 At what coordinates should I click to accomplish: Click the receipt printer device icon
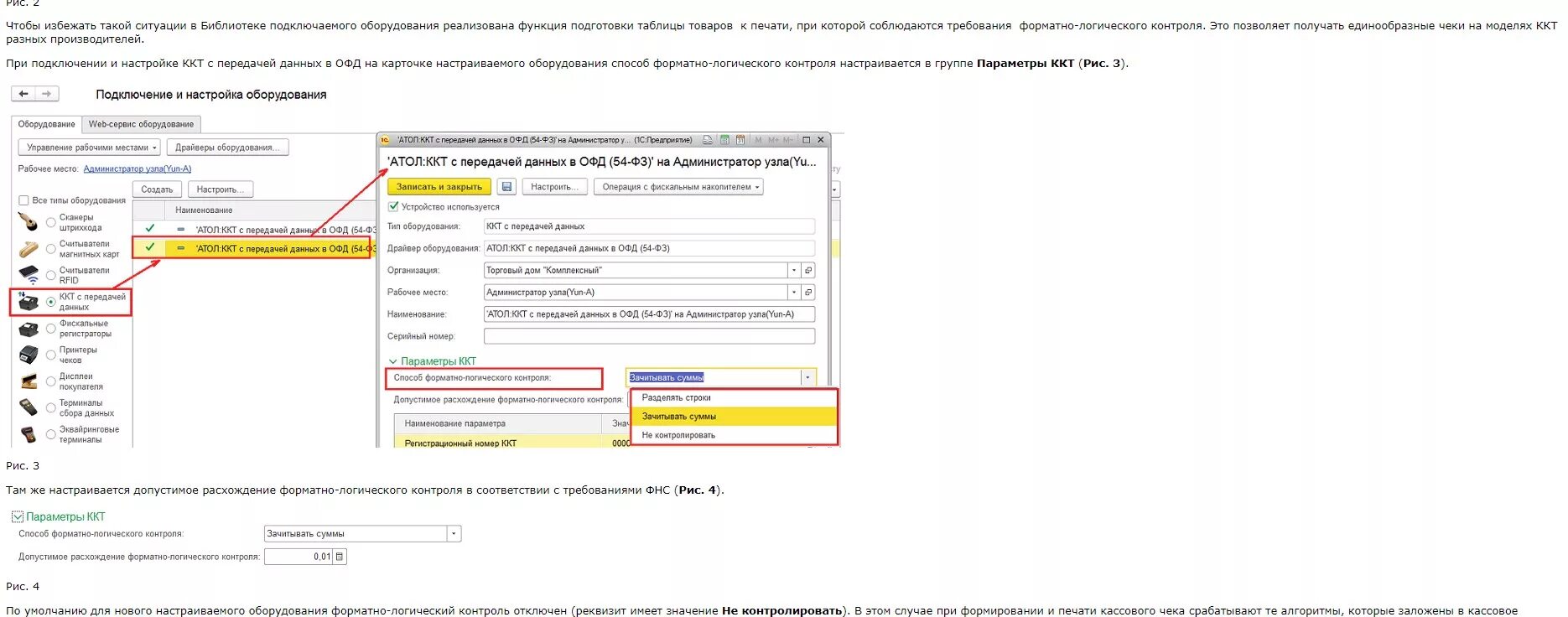[x=29, y=355]
